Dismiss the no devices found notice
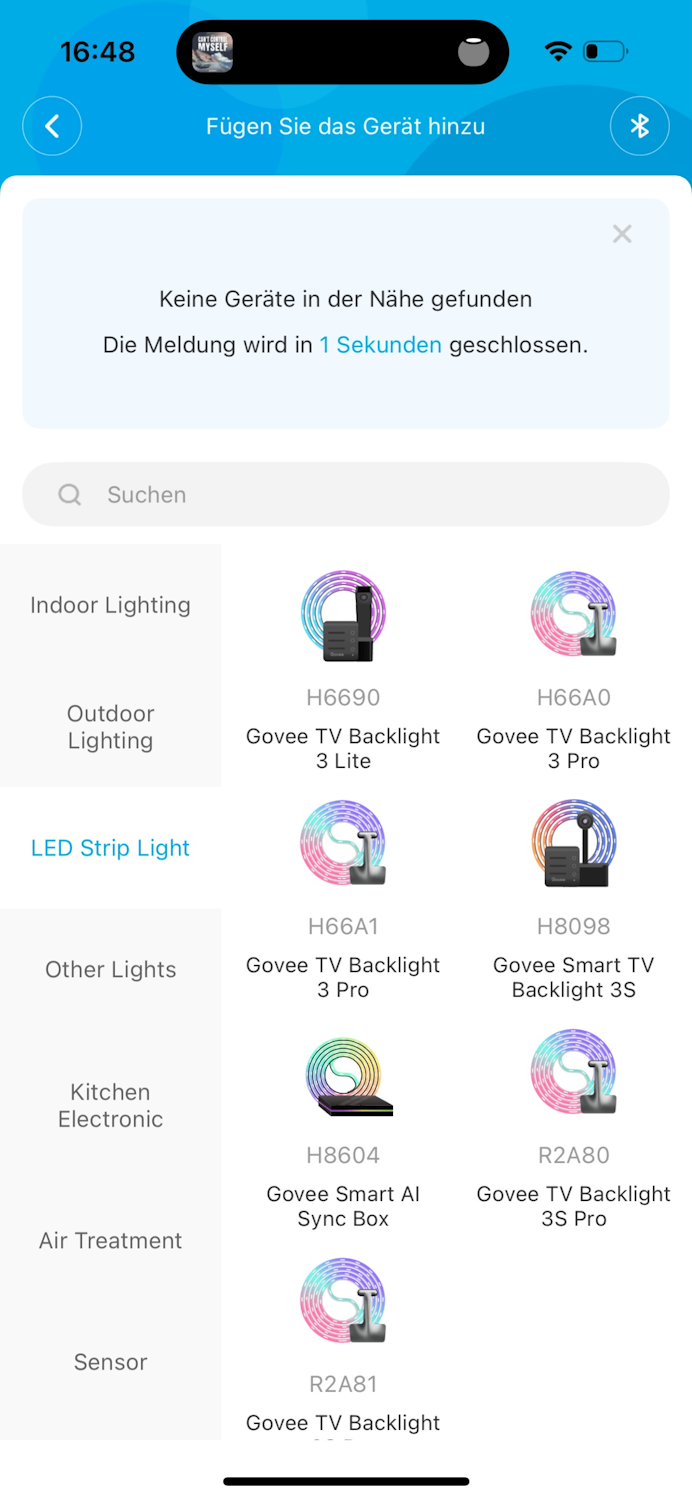This screenshot has width=692, height=1500. [x=622, y=234]
